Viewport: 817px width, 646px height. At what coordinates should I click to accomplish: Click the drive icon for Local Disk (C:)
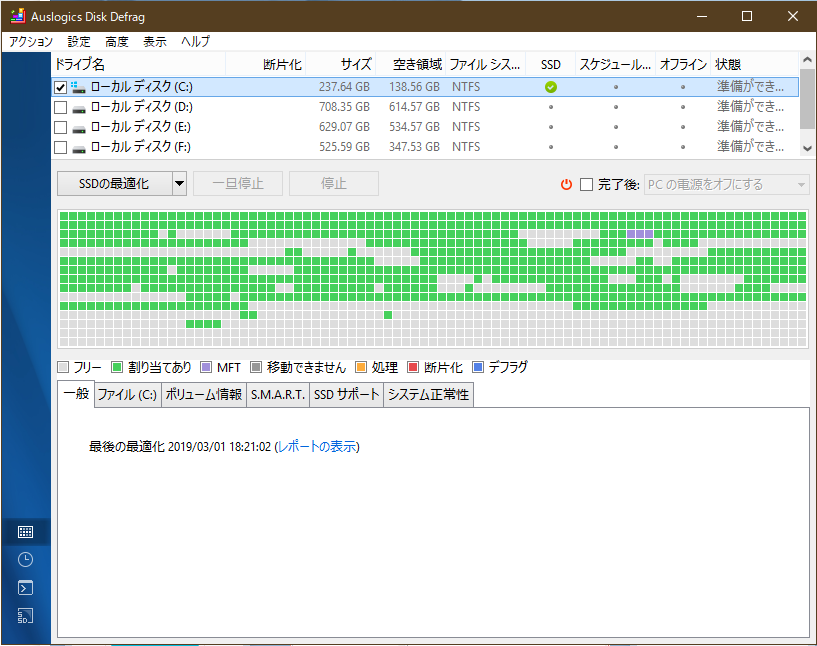[79, 87]
